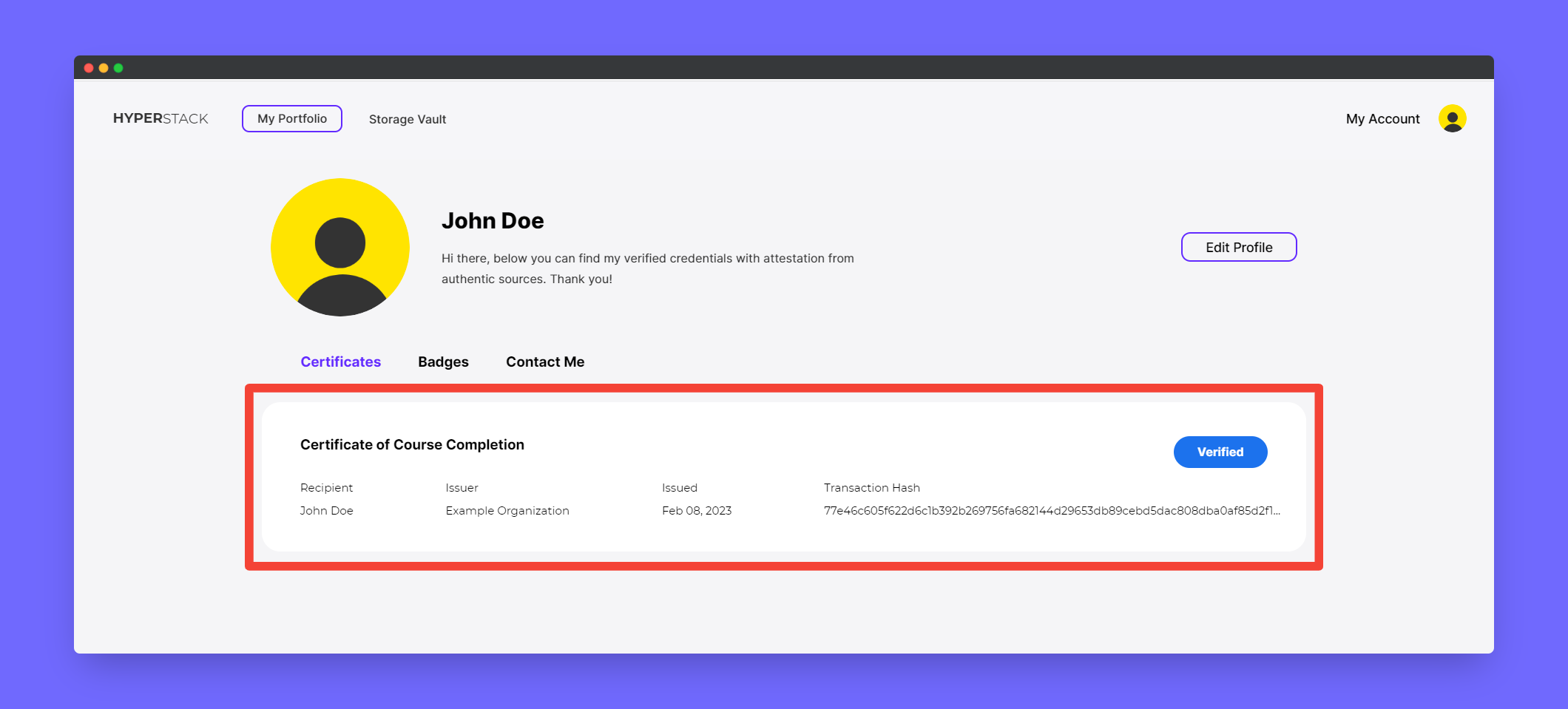Screen dimensions: 1568x709
Task: Click the blue Verified badge
Action: tap(1220, 452)
